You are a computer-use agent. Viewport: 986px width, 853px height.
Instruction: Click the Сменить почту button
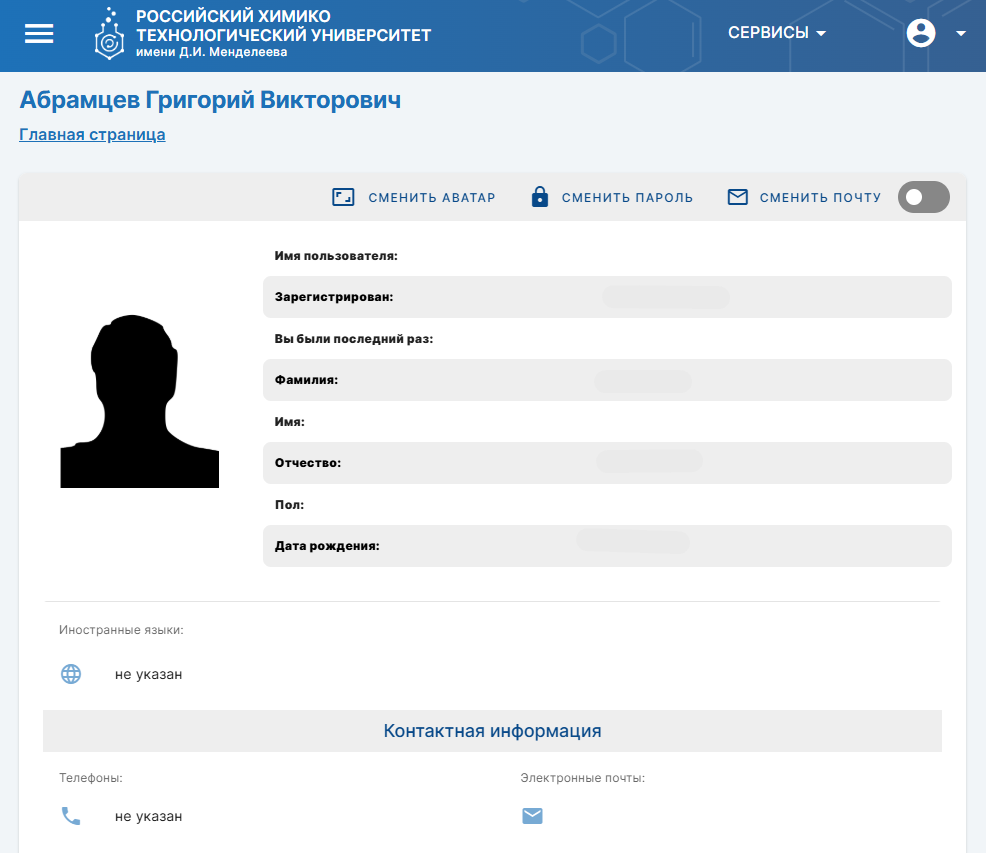pos(820,197)
